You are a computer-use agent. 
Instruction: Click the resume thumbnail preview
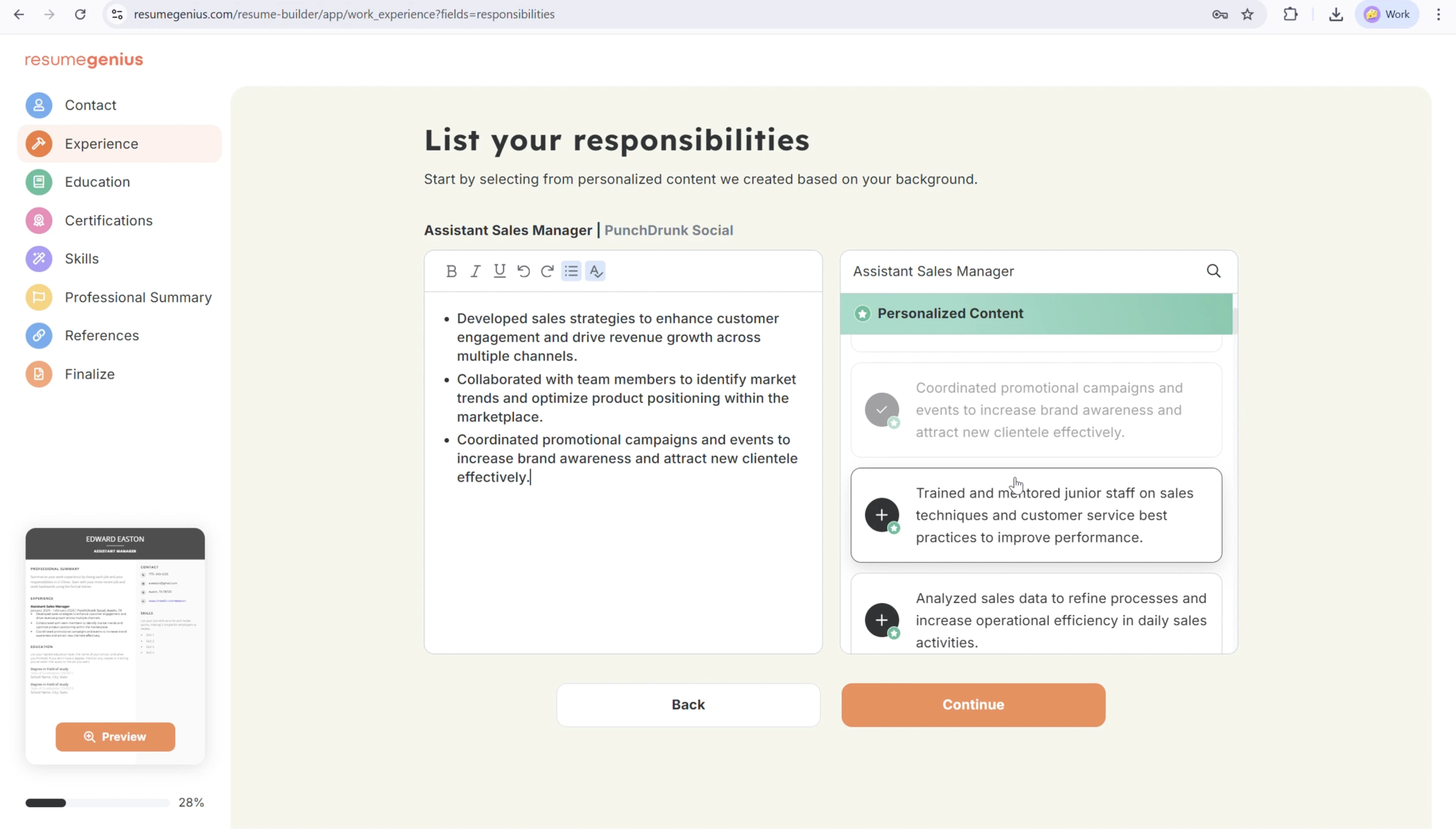(115, 620)
